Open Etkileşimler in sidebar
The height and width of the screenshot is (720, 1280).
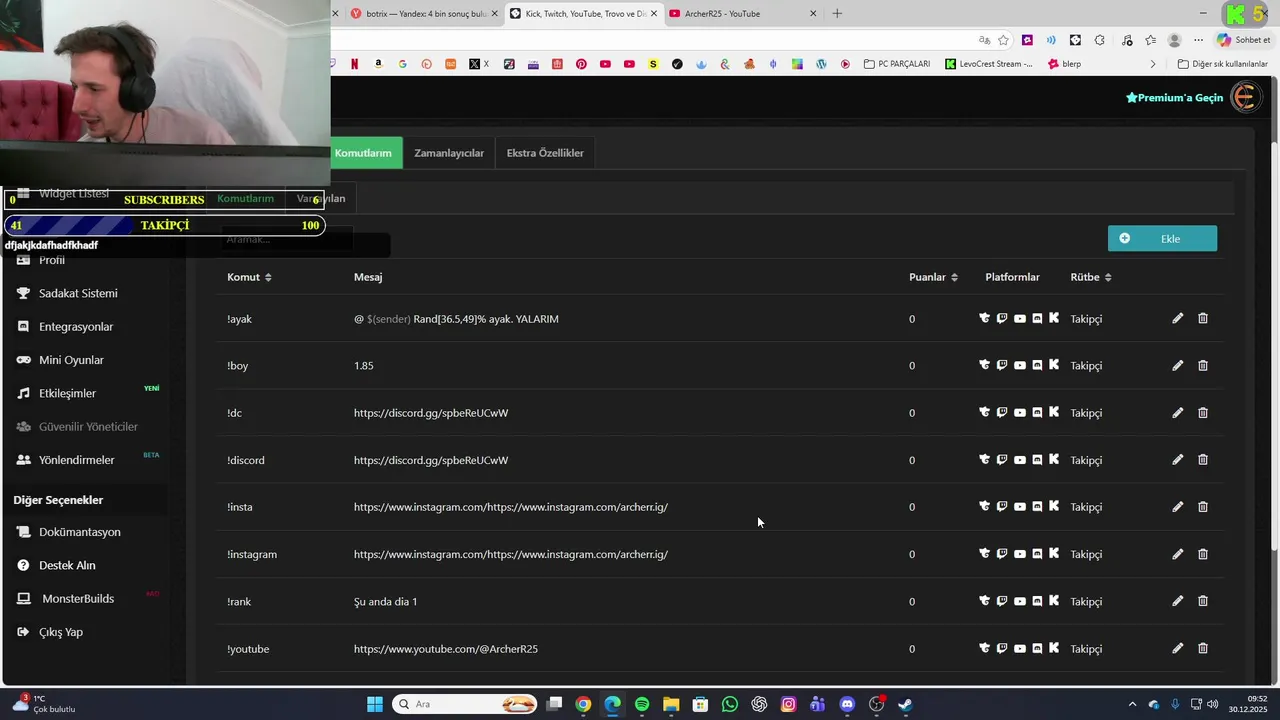(x=67, y=393)
